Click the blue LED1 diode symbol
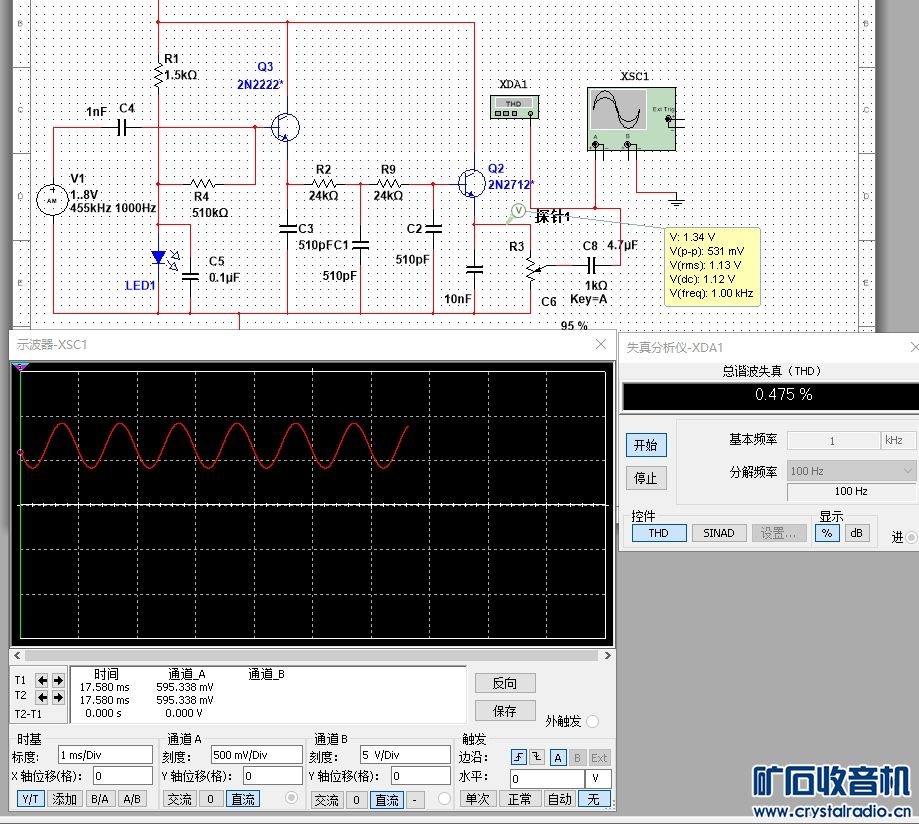 (158, 258)
